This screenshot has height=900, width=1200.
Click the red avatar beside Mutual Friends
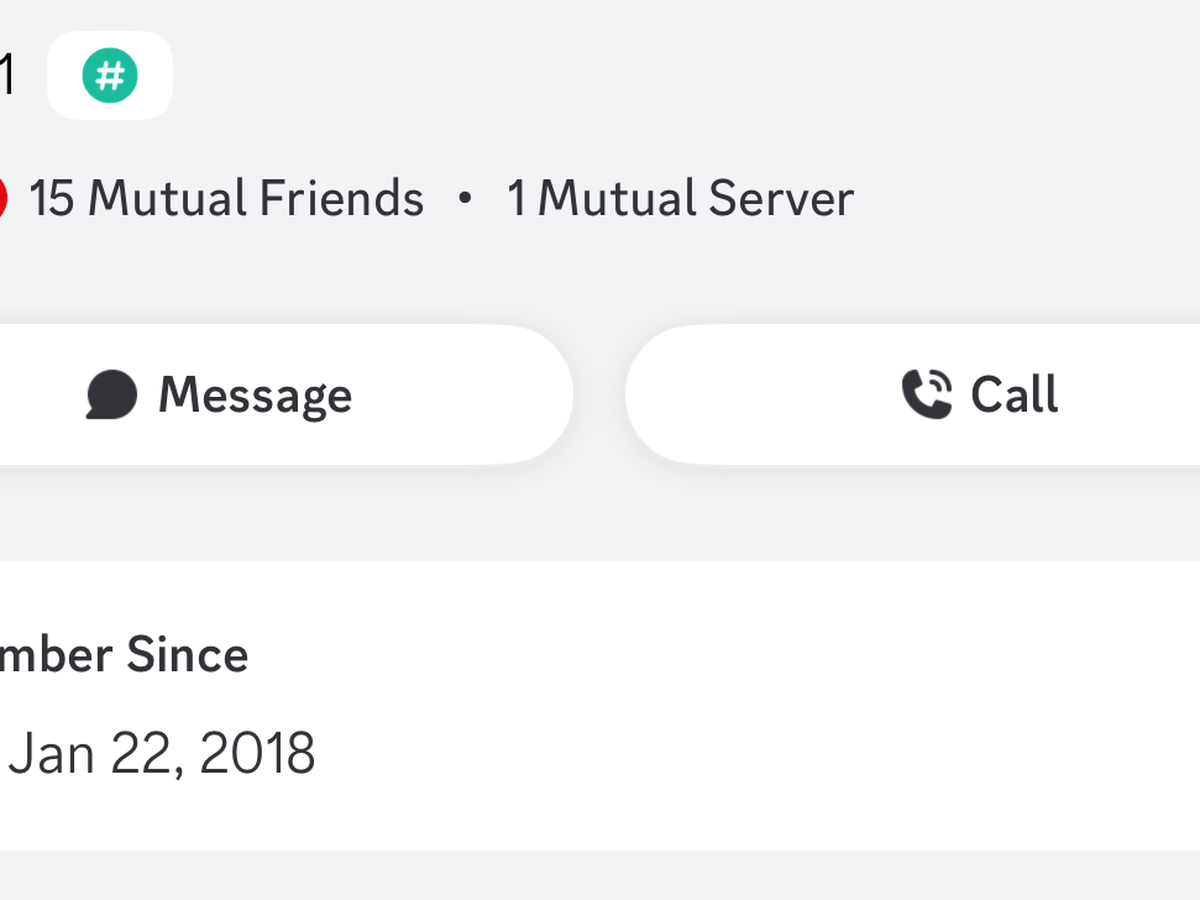[x=2, y=198]
